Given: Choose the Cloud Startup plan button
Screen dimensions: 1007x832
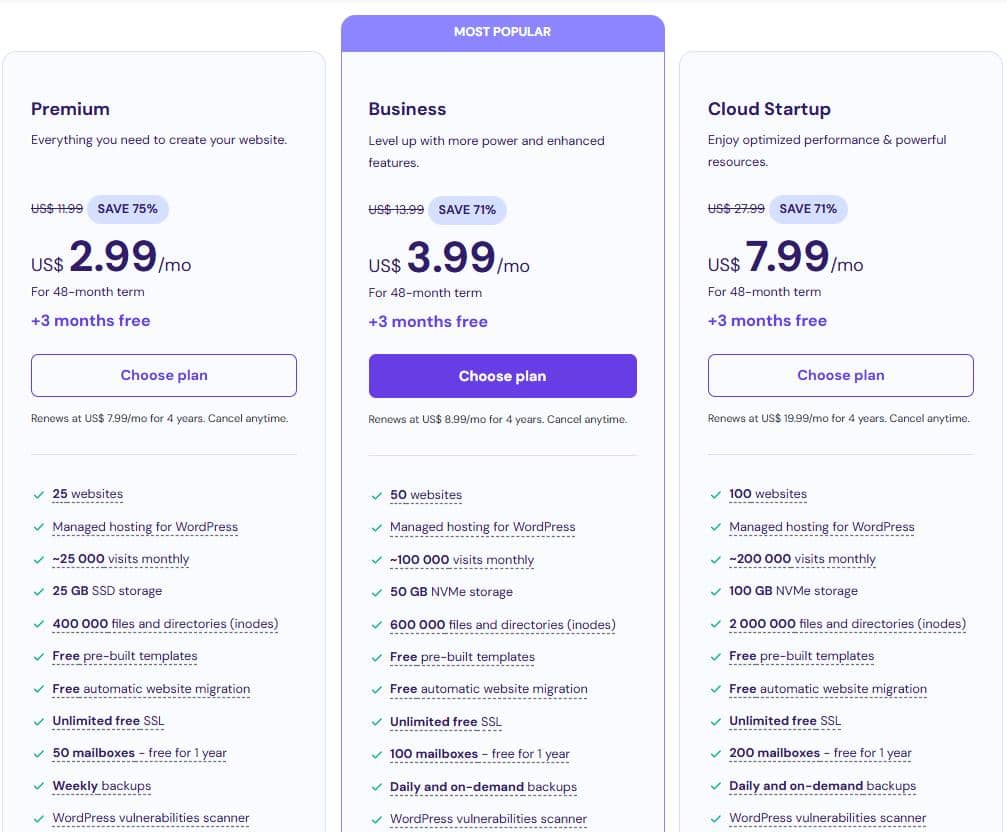Looking at the screenshot, I should click(x=840, y=375).
